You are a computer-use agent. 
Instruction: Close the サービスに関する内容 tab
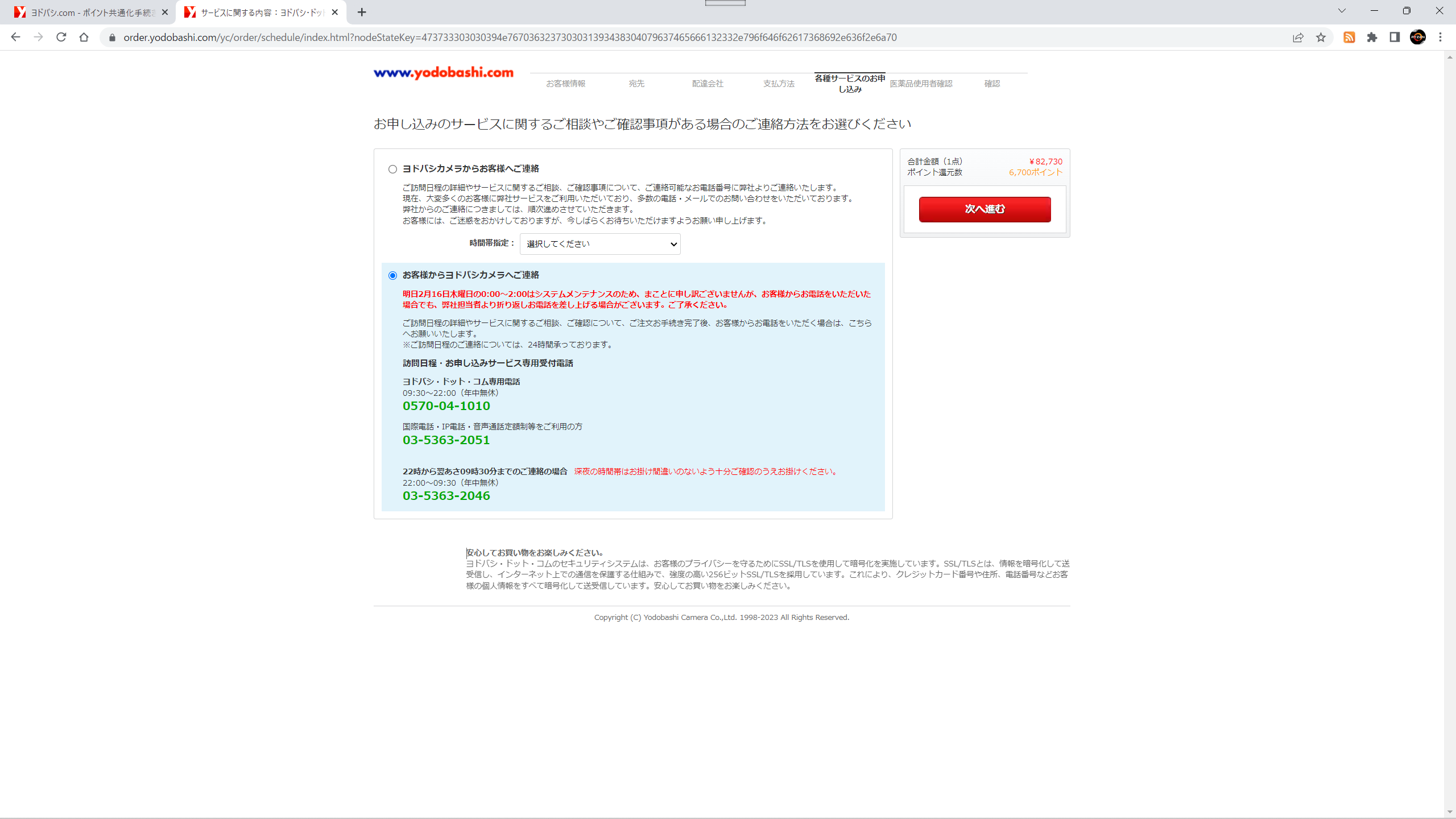click(335, 12)
